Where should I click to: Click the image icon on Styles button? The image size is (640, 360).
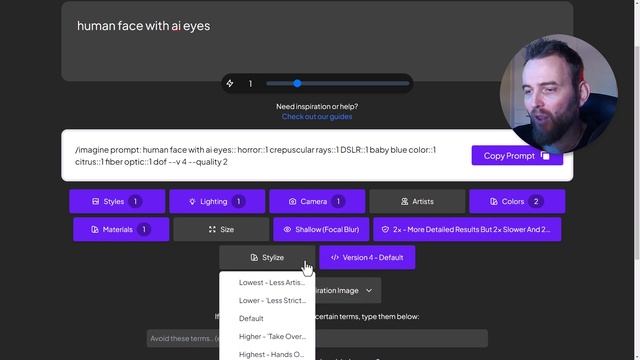pos(96,201)
